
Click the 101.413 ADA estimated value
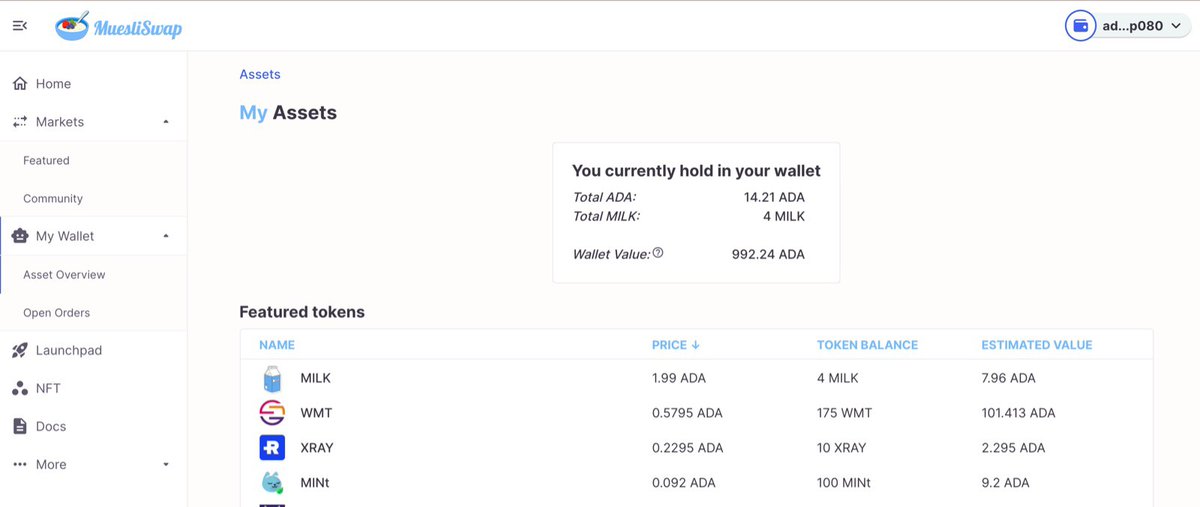coord(1019,413)
